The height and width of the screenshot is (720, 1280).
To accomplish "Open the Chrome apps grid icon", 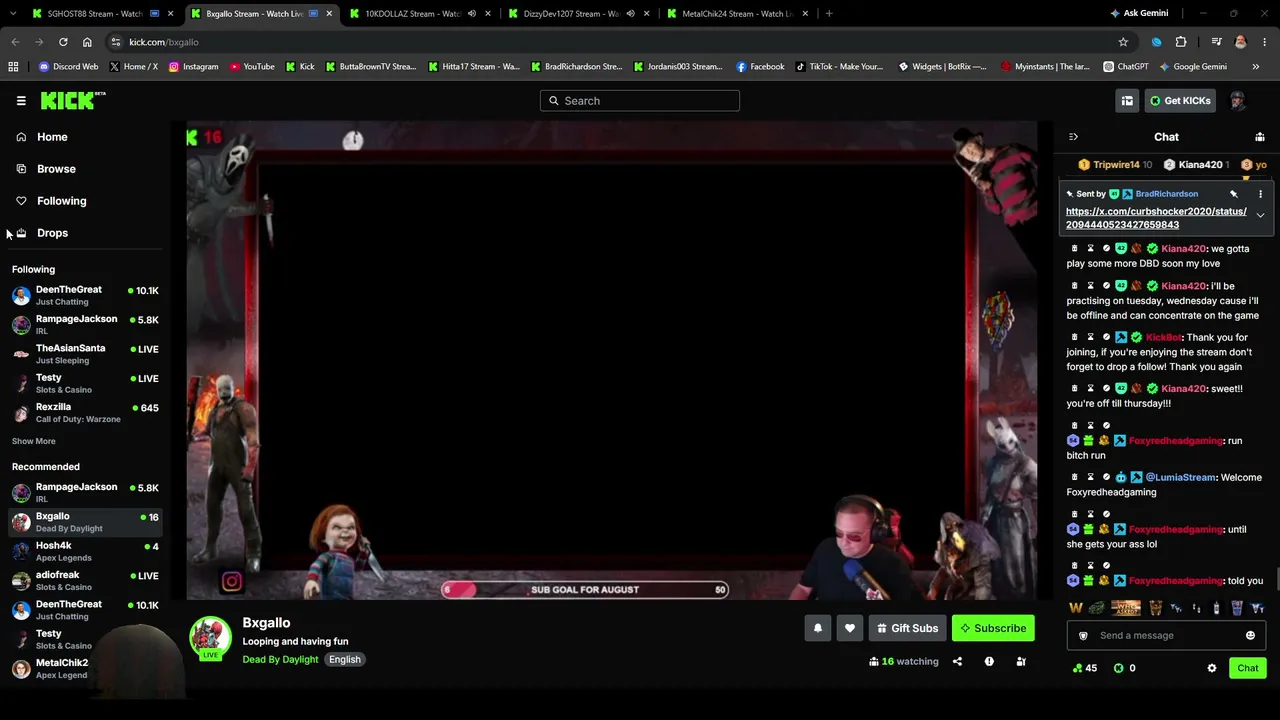I will coord(13,67).
